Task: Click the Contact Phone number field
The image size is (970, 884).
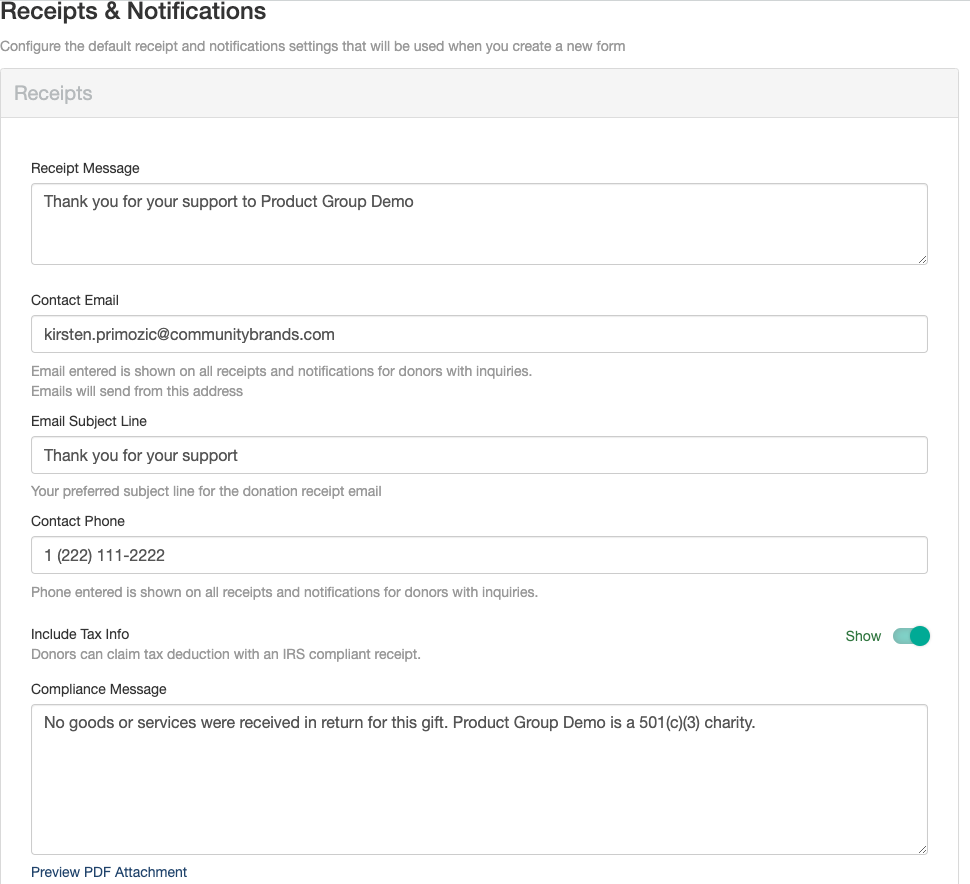Action: 479,555
